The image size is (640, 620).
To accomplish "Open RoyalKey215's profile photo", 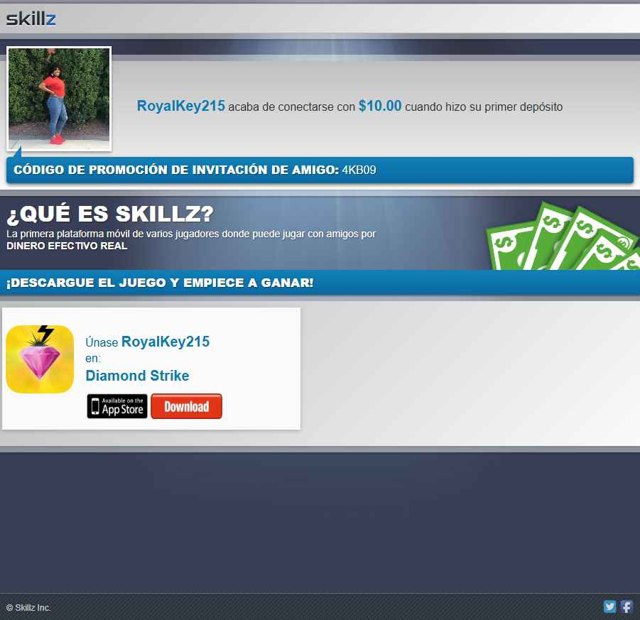I will [x=59, y=99].
